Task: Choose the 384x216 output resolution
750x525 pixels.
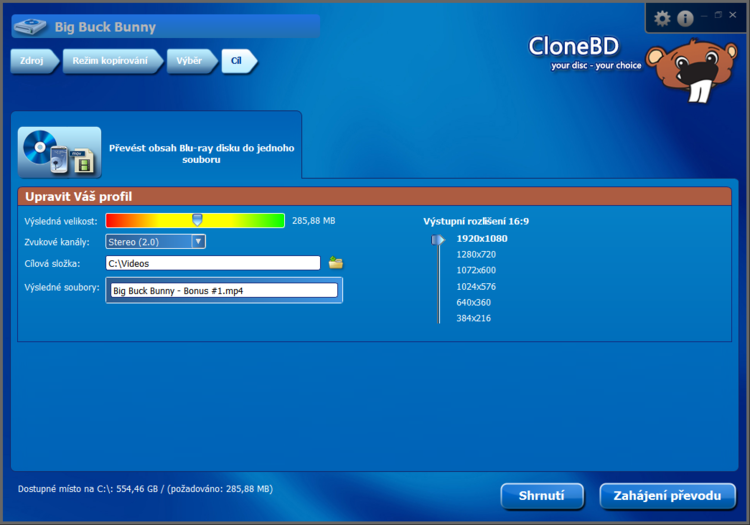Action: 474,318
